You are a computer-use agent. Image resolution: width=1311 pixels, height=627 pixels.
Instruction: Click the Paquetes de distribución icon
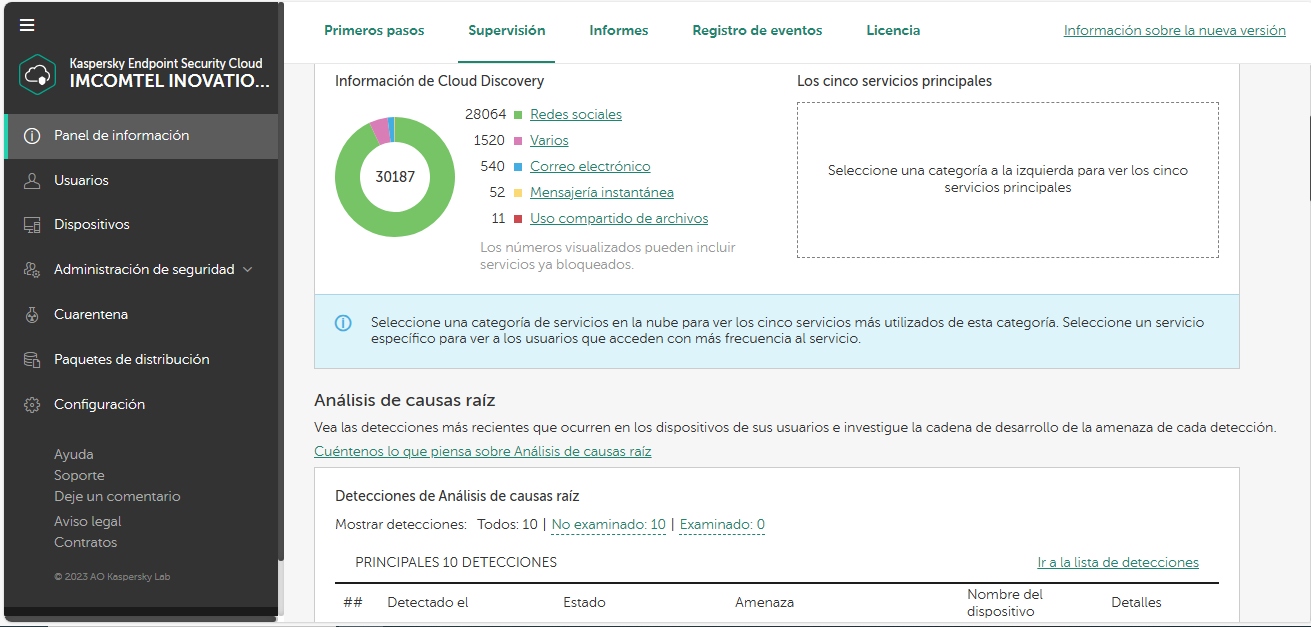[x=32, y=360]
